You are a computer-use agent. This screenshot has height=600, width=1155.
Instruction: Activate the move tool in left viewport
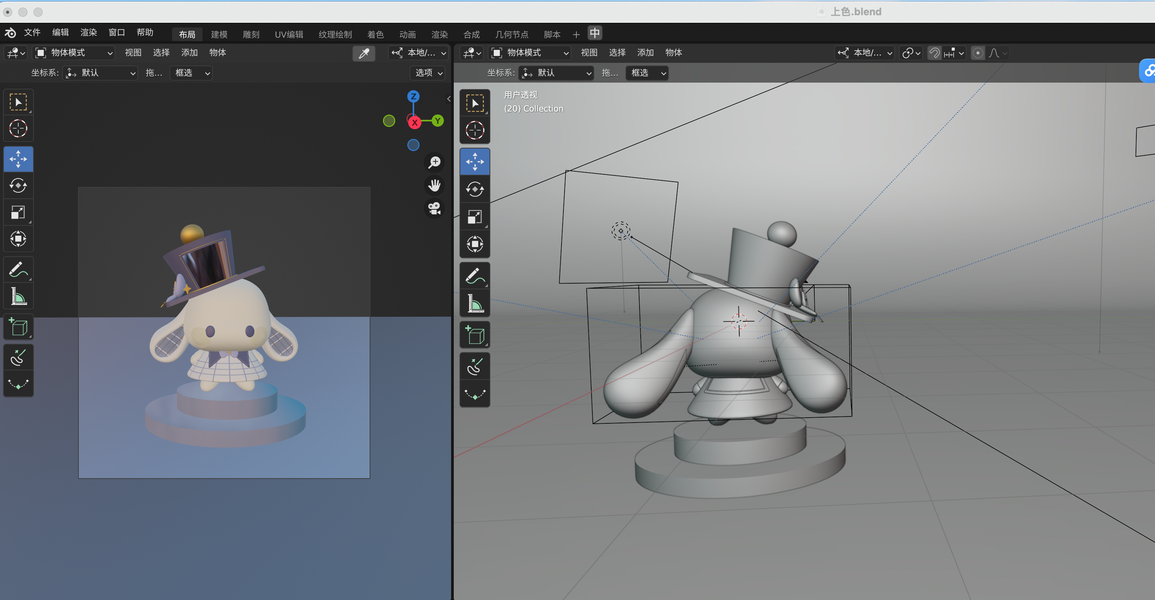[18, 159]
